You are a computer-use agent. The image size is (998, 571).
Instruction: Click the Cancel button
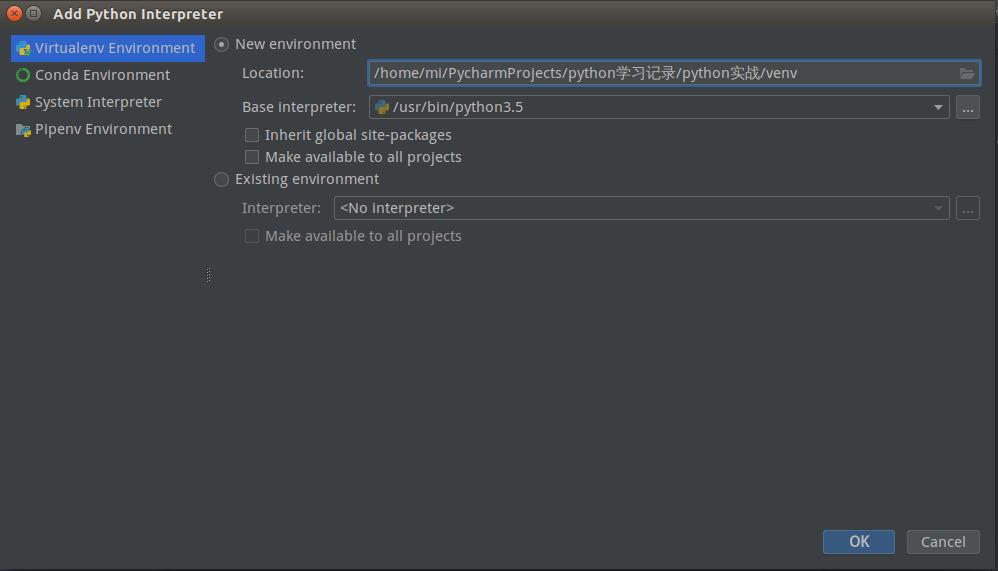point(943,542)
